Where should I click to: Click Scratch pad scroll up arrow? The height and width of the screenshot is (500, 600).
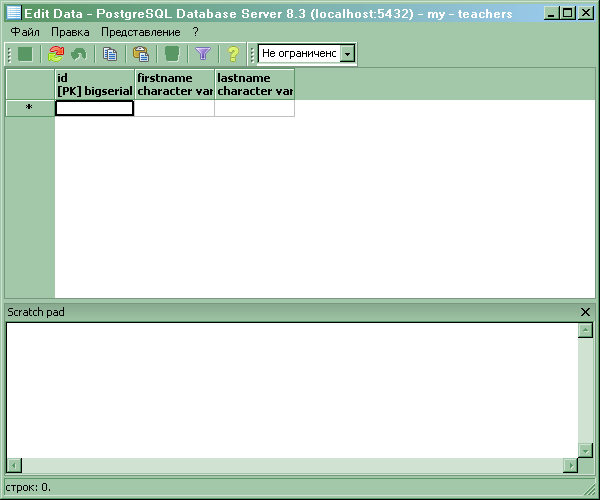pos(585,330)
